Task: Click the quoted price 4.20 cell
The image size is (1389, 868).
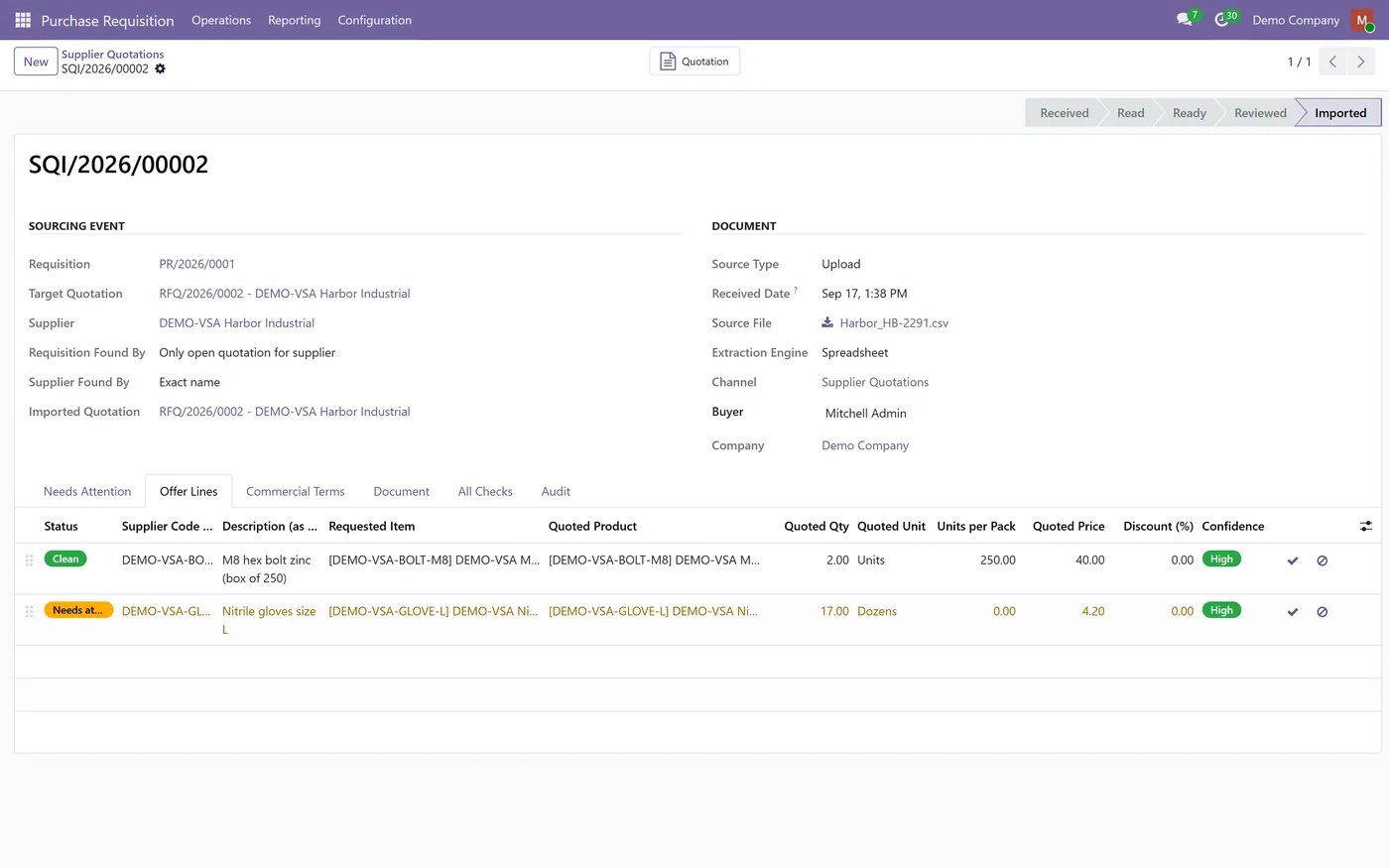Action: pos(1092,612)
